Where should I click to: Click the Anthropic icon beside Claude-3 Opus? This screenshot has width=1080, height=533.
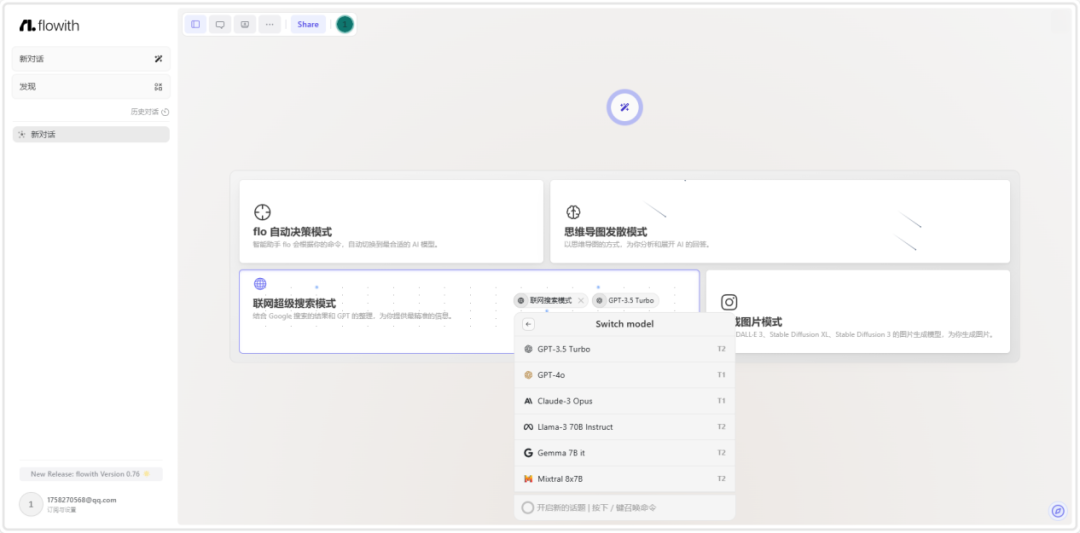528,401
